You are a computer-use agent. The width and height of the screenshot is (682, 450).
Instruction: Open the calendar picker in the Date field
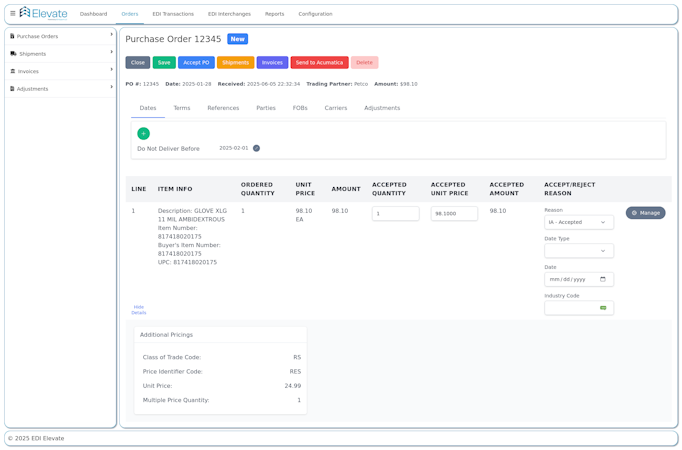602,279
